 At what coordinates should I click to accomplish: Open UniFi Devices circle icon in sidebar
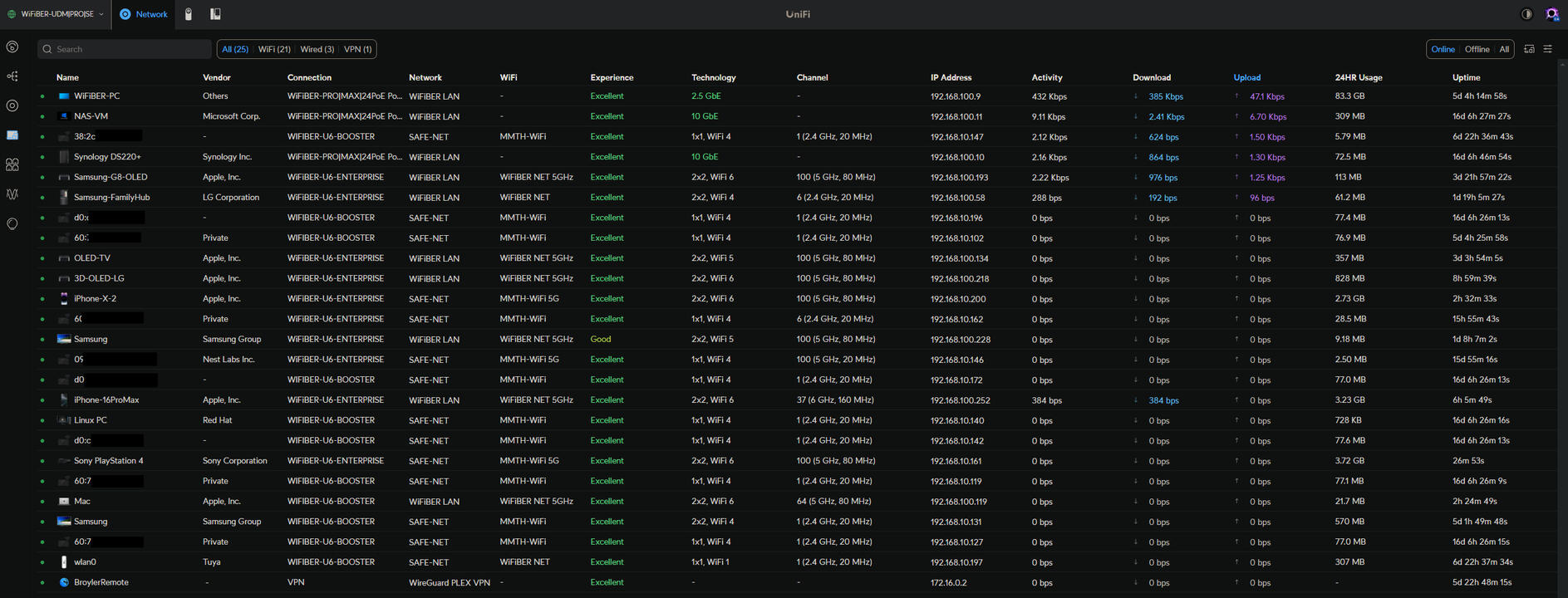click(x=12, y=105)
